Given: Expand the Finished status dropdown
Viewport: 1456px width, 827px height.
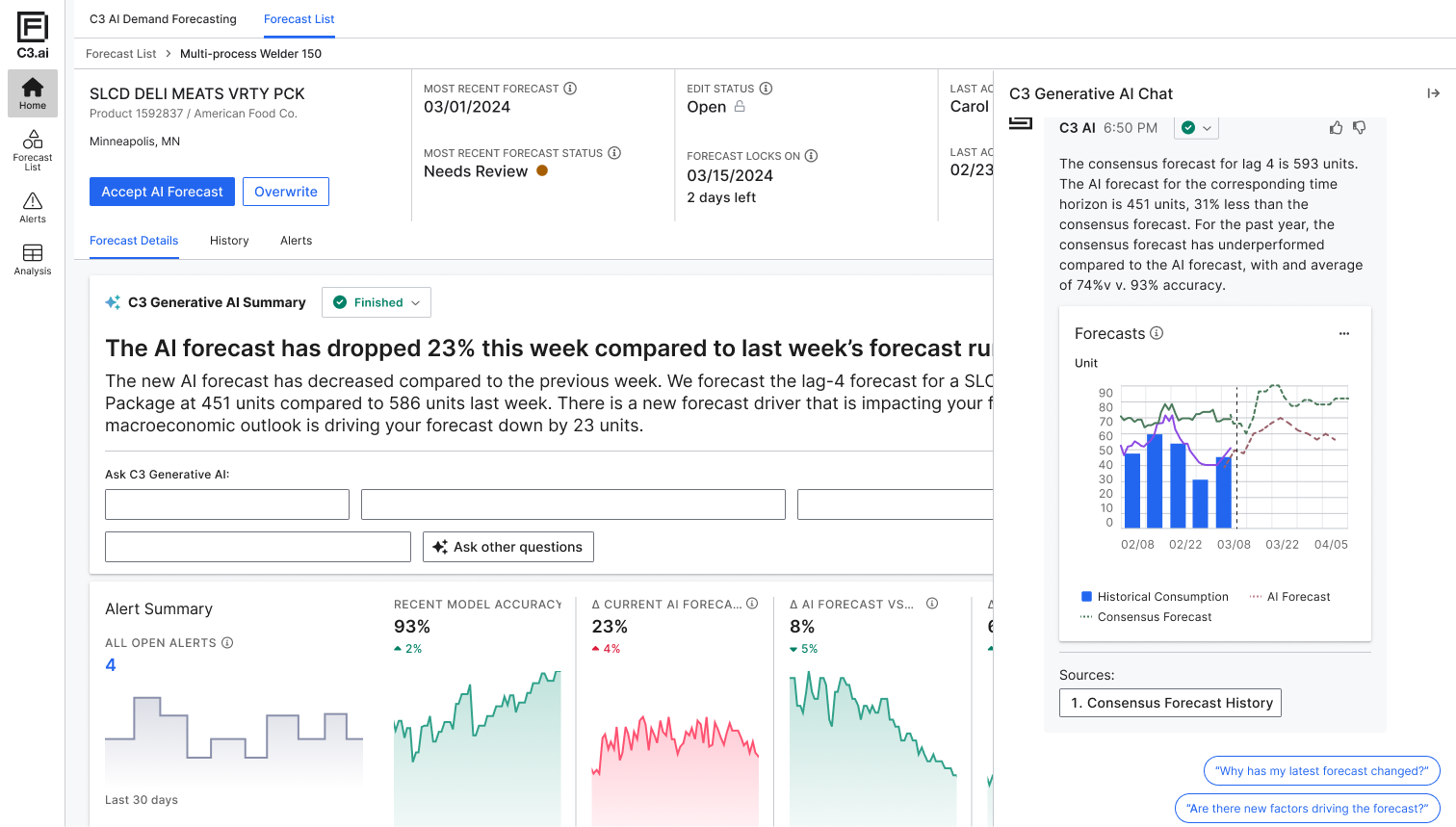Looking at the screenshot, I should point(377,302).
